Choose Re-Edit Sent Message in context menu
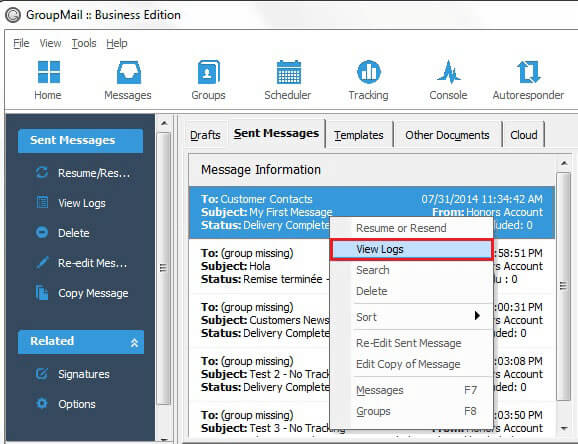 tap(411, 343)
